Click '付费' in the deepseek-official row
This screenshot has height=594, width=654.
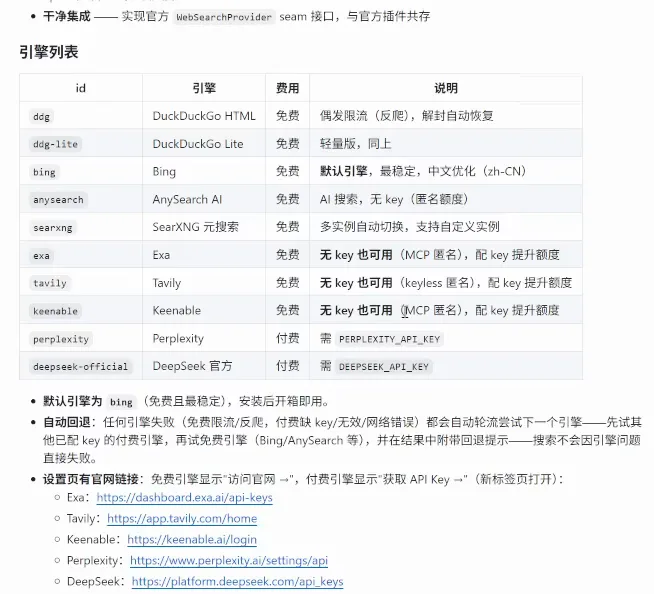[x=287, y=366]
